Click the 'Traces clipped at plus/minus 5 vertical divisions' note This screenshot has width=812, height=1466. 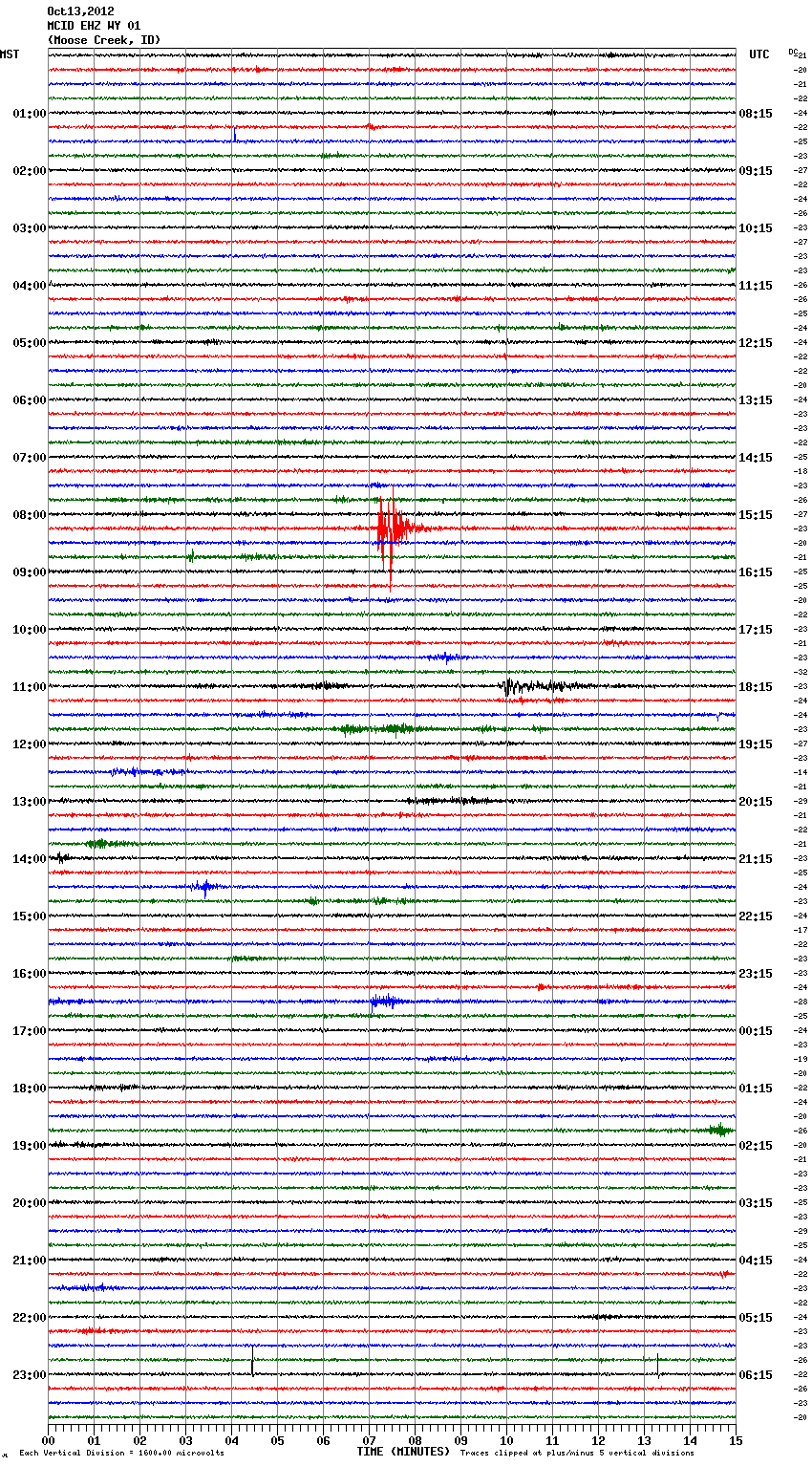(577, 1453)
